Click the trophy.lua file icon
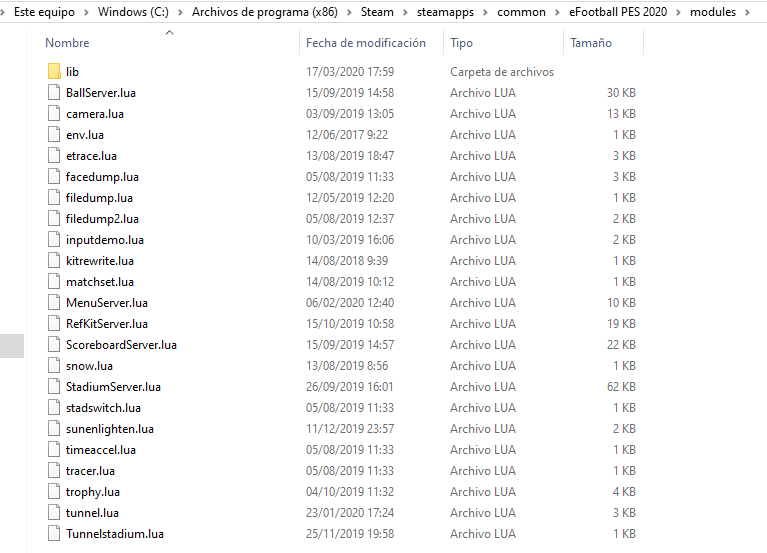This screenshot has width=767, height=553. 54,492
